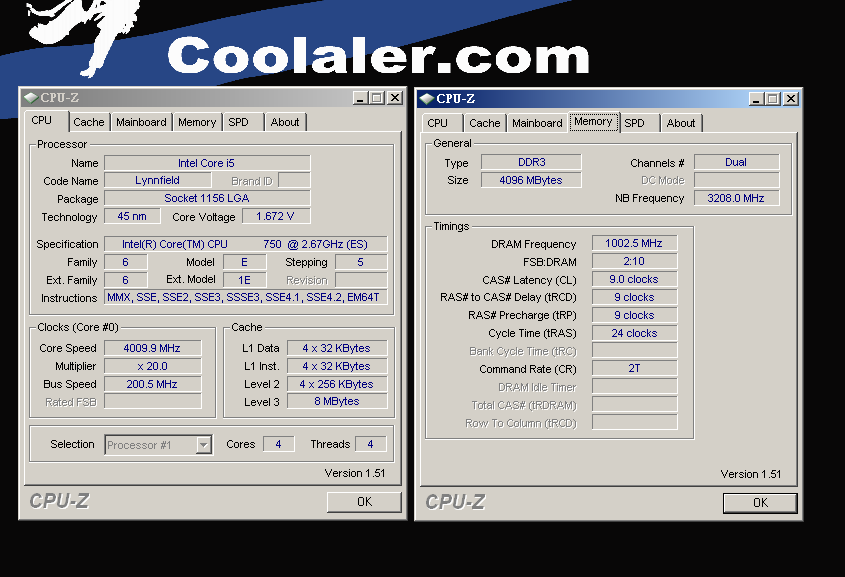
Task: Click the Level 3 value '8 MBytes'
Action: pos(337,401)
